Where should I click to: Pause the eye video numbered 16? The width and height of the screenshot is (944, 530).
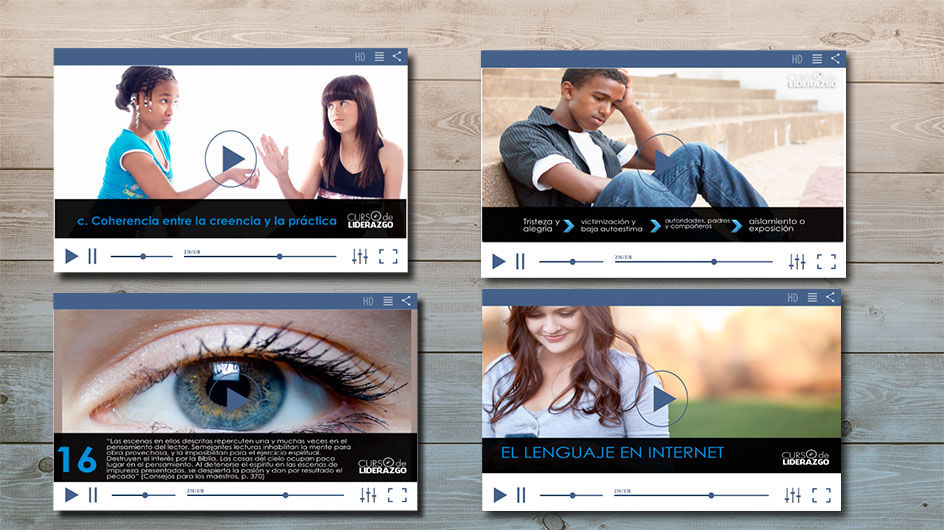click(93, 495)
